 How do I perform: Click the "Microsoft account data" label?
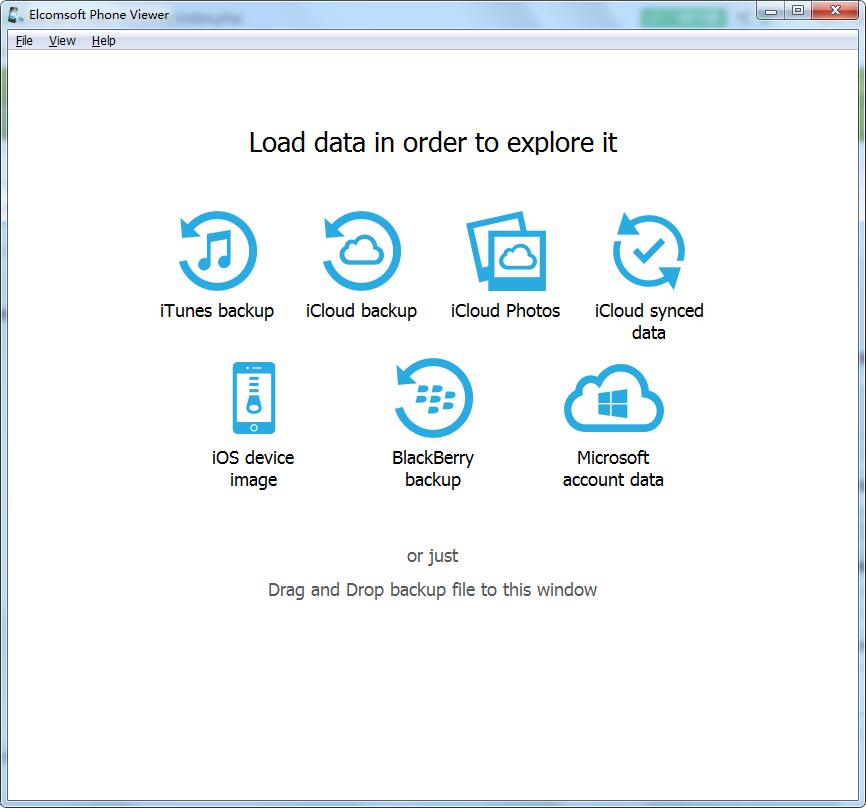[613, 468]
